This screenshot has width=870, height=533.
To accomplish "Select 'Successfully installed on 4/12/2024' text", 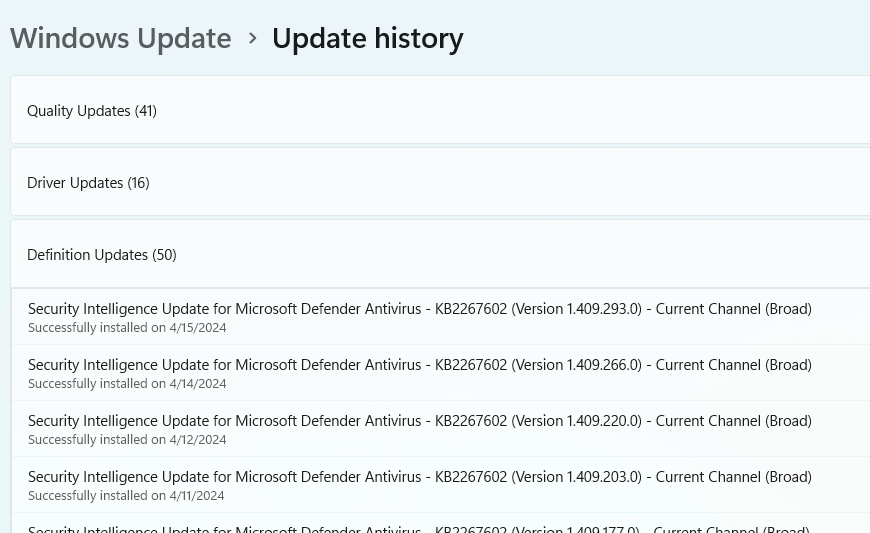I will click(x=127, y=440).
